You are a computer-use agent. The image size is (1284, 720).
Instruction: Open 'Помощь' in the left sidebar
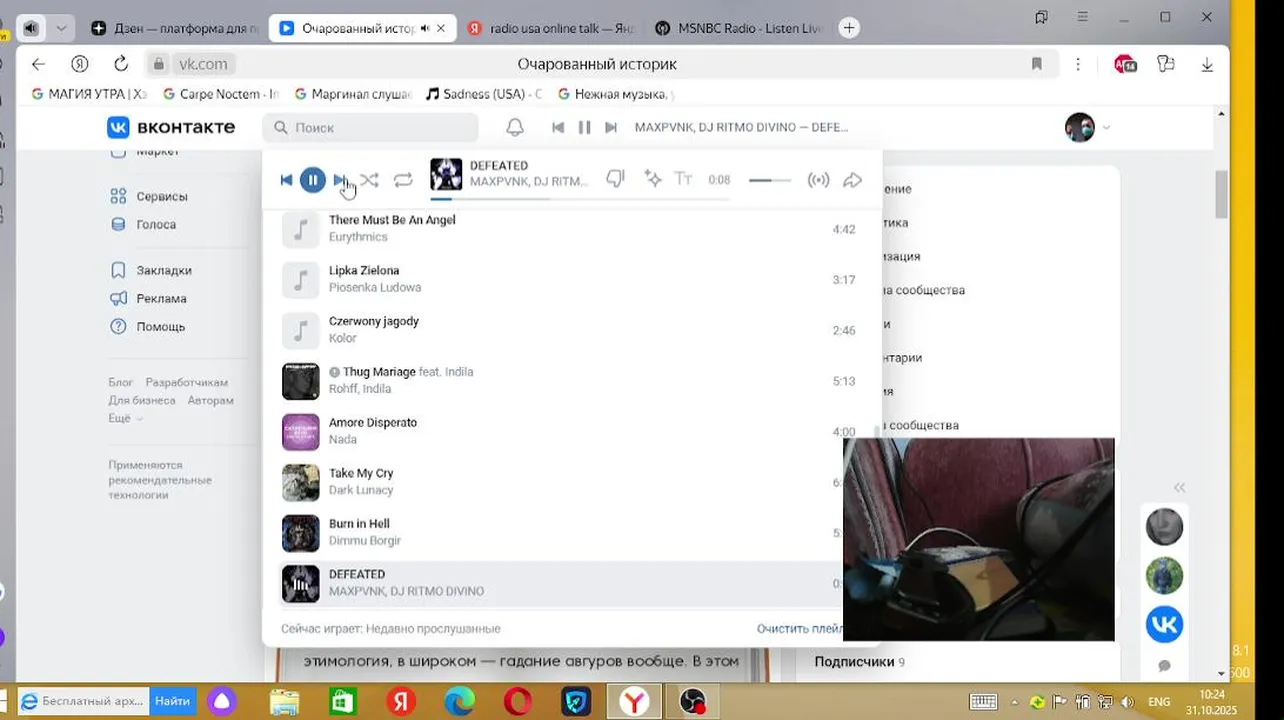(x=160, y=327)
